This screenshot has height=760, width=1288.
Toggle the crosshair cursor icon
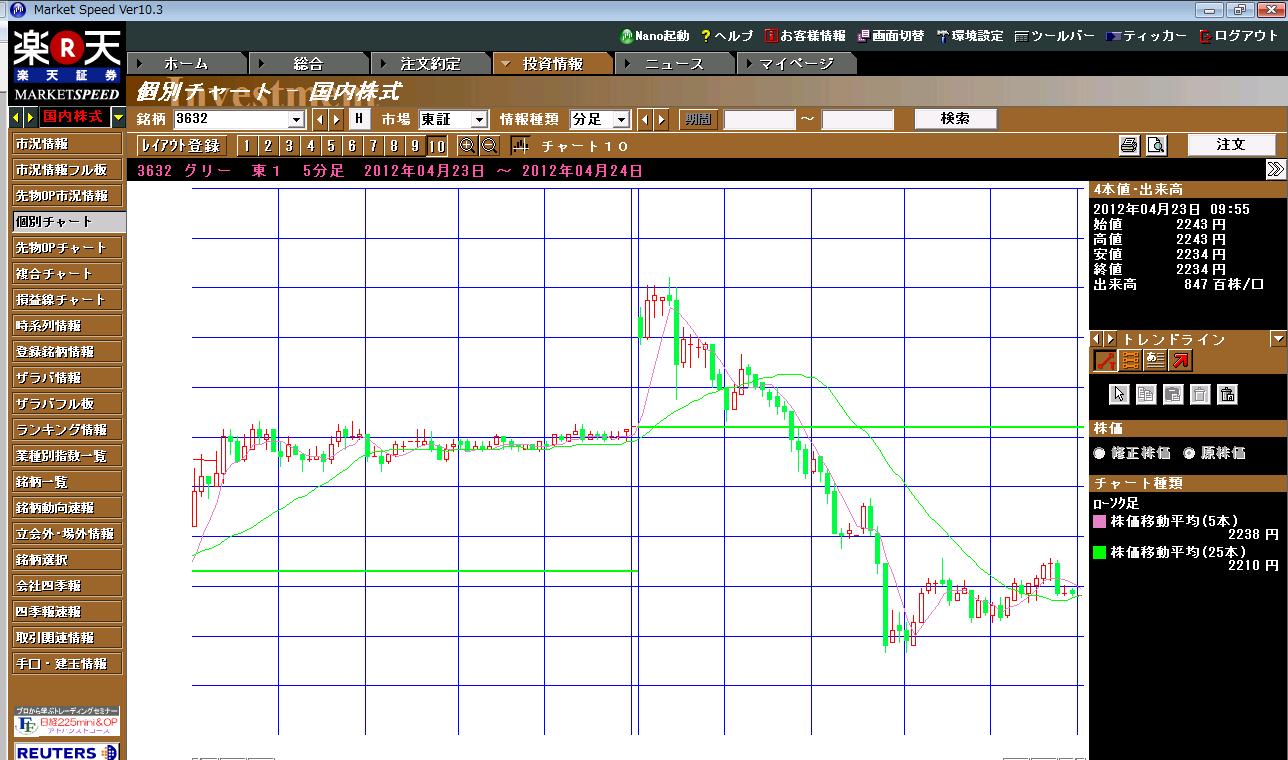pyautogui.click(x=520, y=146)
